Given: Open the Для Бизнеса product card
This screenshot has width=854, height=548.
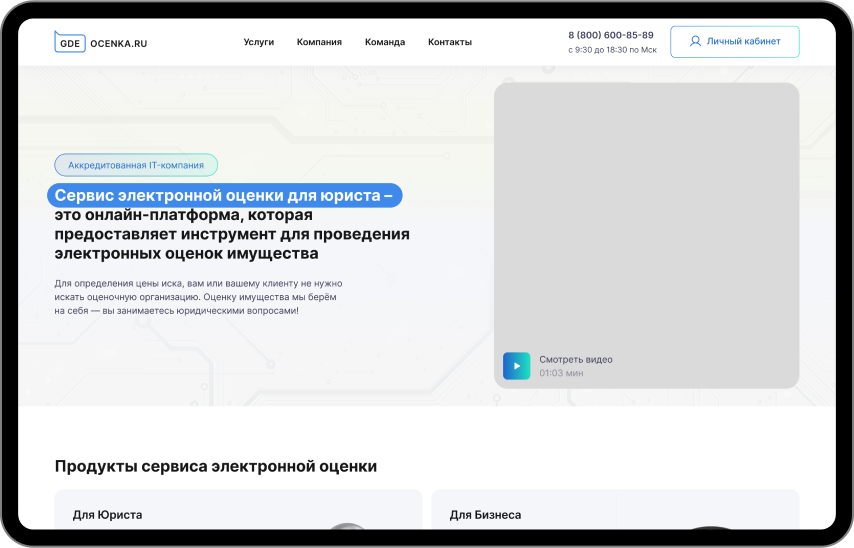Looking at the screenshot, I should (614, 510).
